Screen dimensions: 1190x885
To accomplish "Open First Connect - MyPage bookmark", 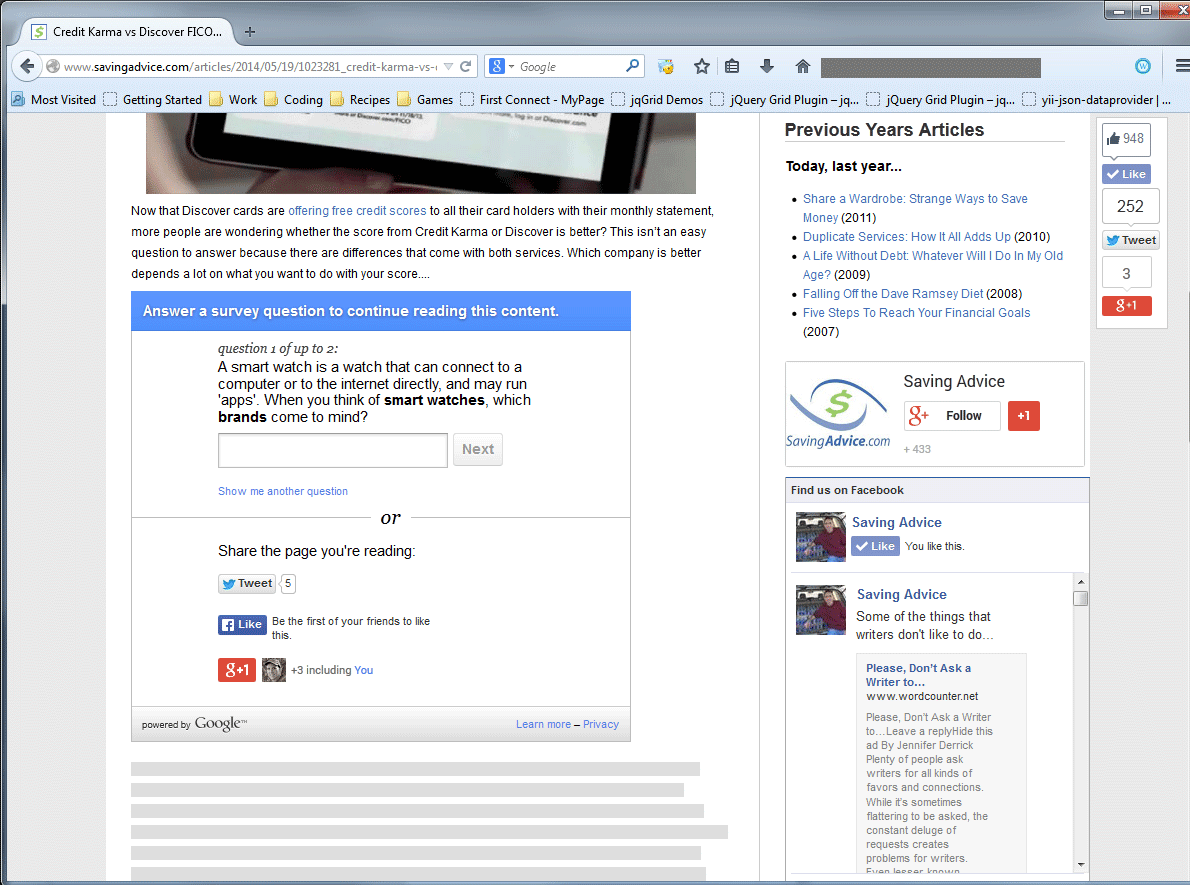I will [x=532, y=99].
